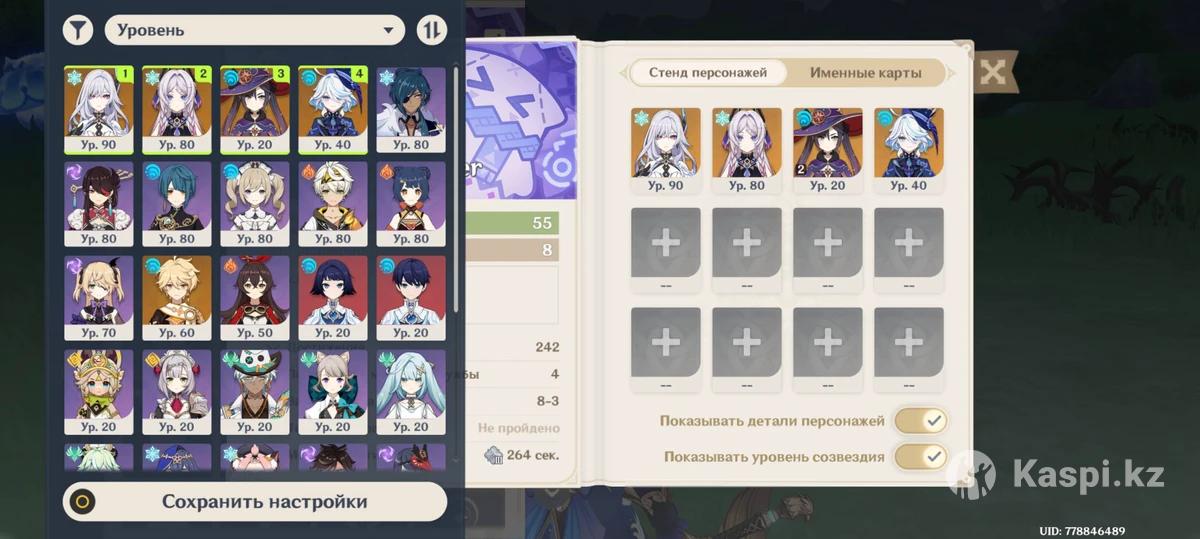Select the Ур. 50 character with red bow
Screen dimensions: 1200x539
(x=255, y=299)
